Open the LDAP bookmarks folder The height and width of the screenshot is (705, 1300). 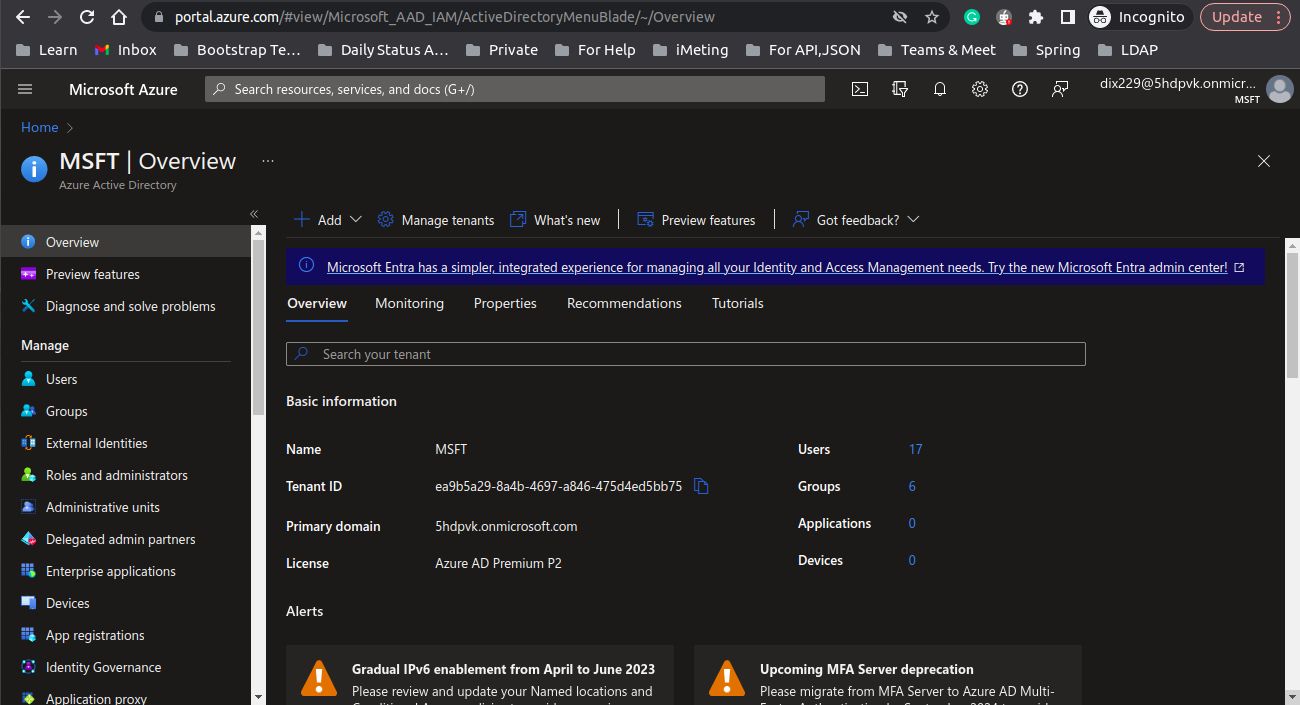1127,49
